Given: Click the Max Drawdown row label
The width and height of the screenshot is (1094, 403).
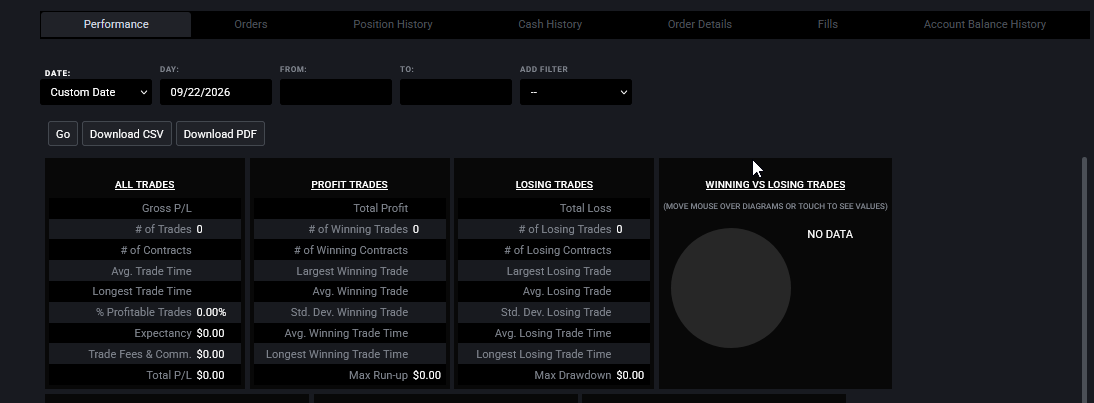Looking at the screenshot, I should click(573, 375).
